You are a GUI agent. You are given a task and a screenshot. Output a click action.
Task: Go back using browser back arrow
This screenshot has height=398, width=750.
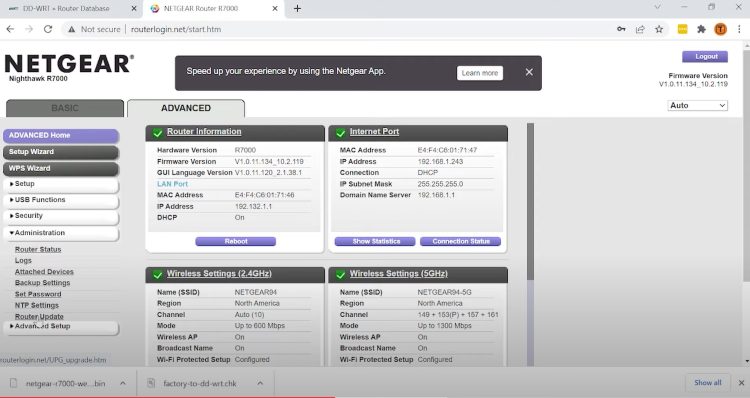(x=10, y=29)
